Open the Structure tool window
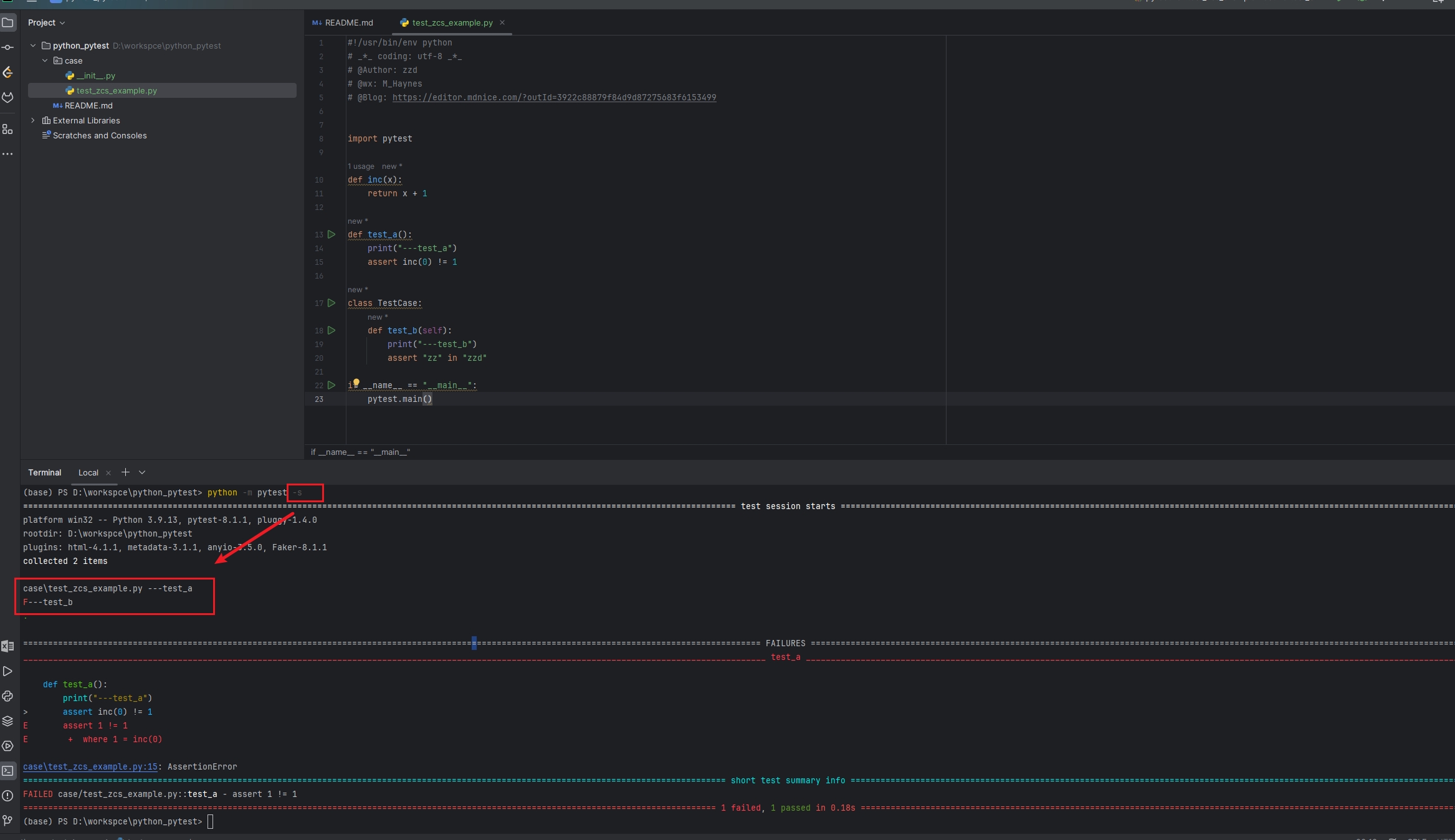Viewport: 1455px width, 840px height. tap(7, 129)
